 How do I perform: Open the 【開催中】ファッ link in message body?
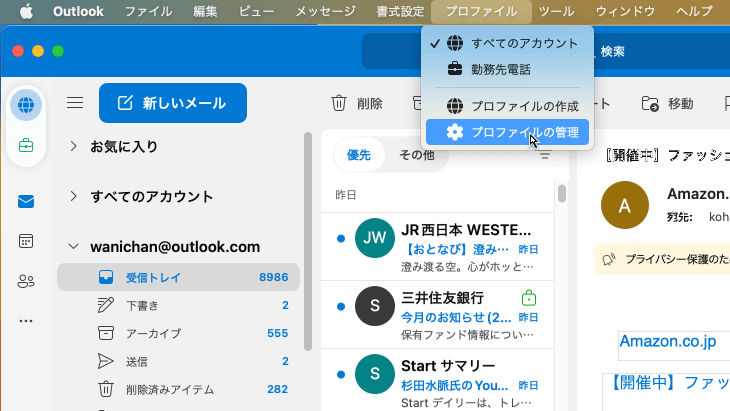[669, 383]
